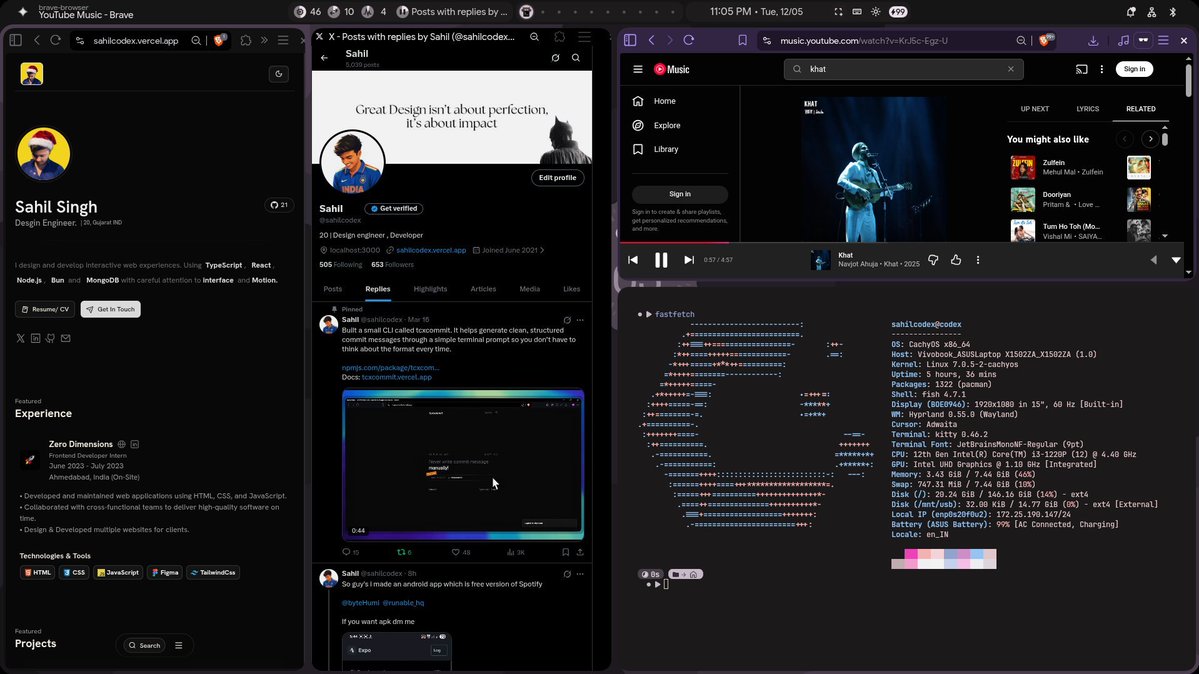The image size is (1199, 674).
Task: Play Zulfein by Mehul Mal
Action: [1022, 168]
